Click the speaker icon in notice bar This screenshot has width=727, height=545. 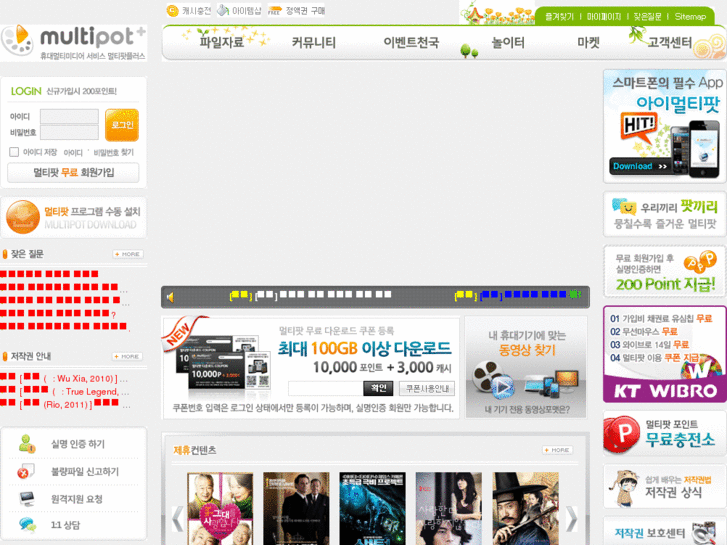(x=171, y=297)
